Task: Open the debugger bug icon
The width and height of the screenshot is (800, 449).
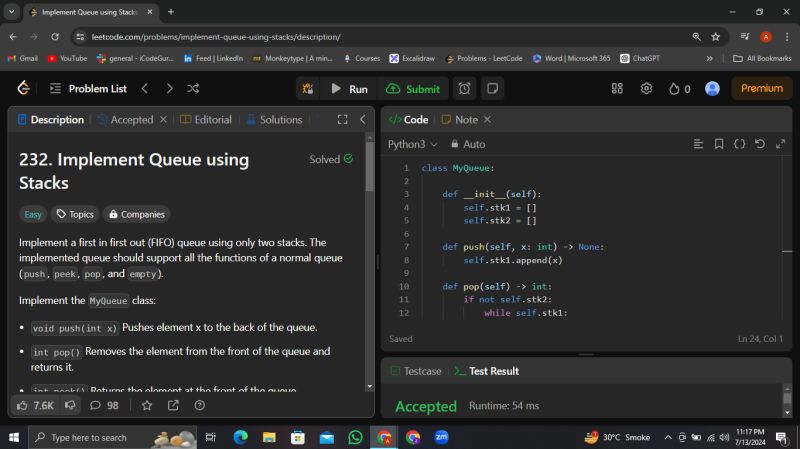Action: 308,89
